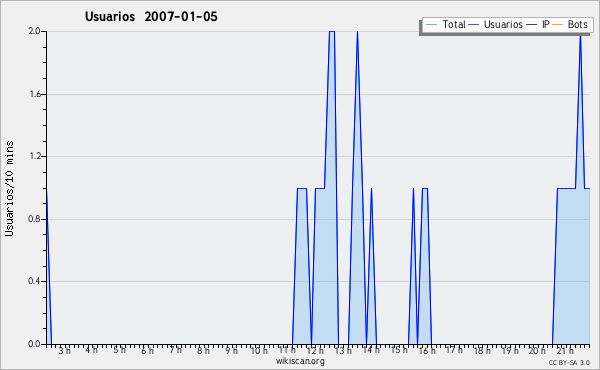Click the y-axis value 0.0
This screenshot has width=600, height=370.
[x=34, y=344]
